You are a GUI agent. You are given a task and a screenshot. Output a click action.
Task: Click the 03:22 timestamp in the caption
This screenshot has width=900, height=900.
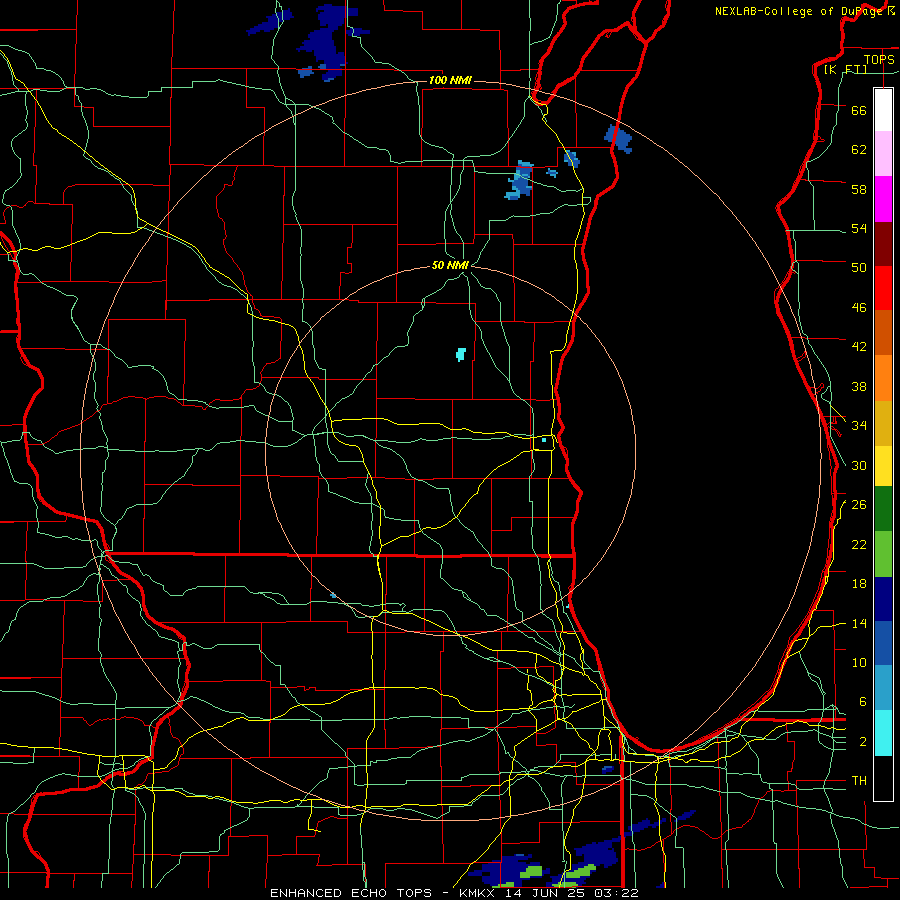pos(617,893)
